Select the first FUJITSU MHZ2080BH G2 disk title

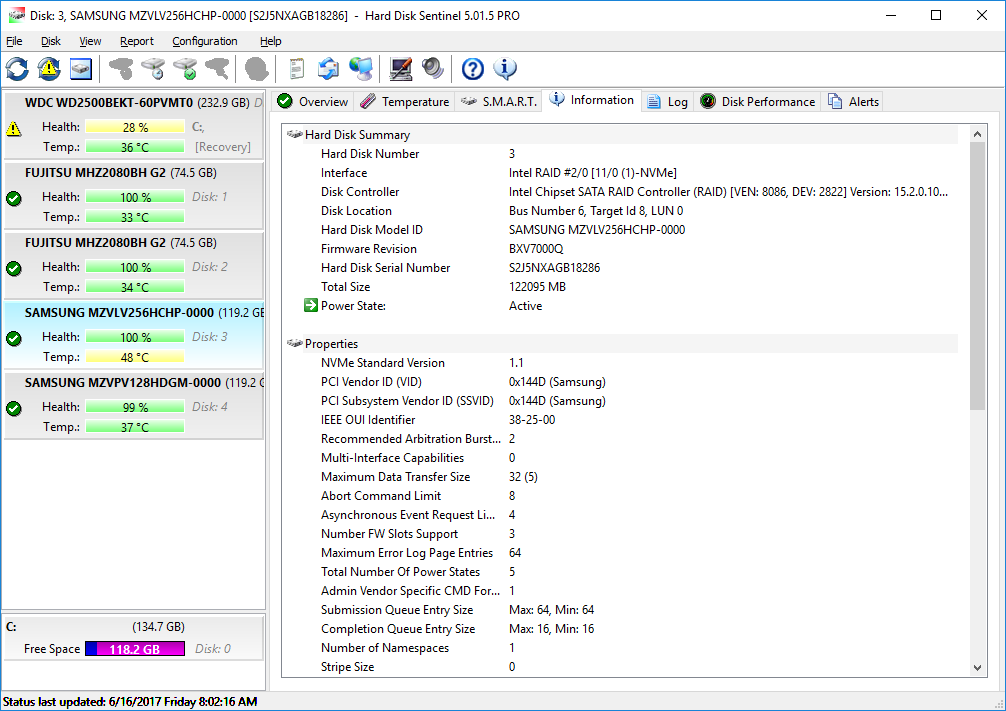point(121,173)
